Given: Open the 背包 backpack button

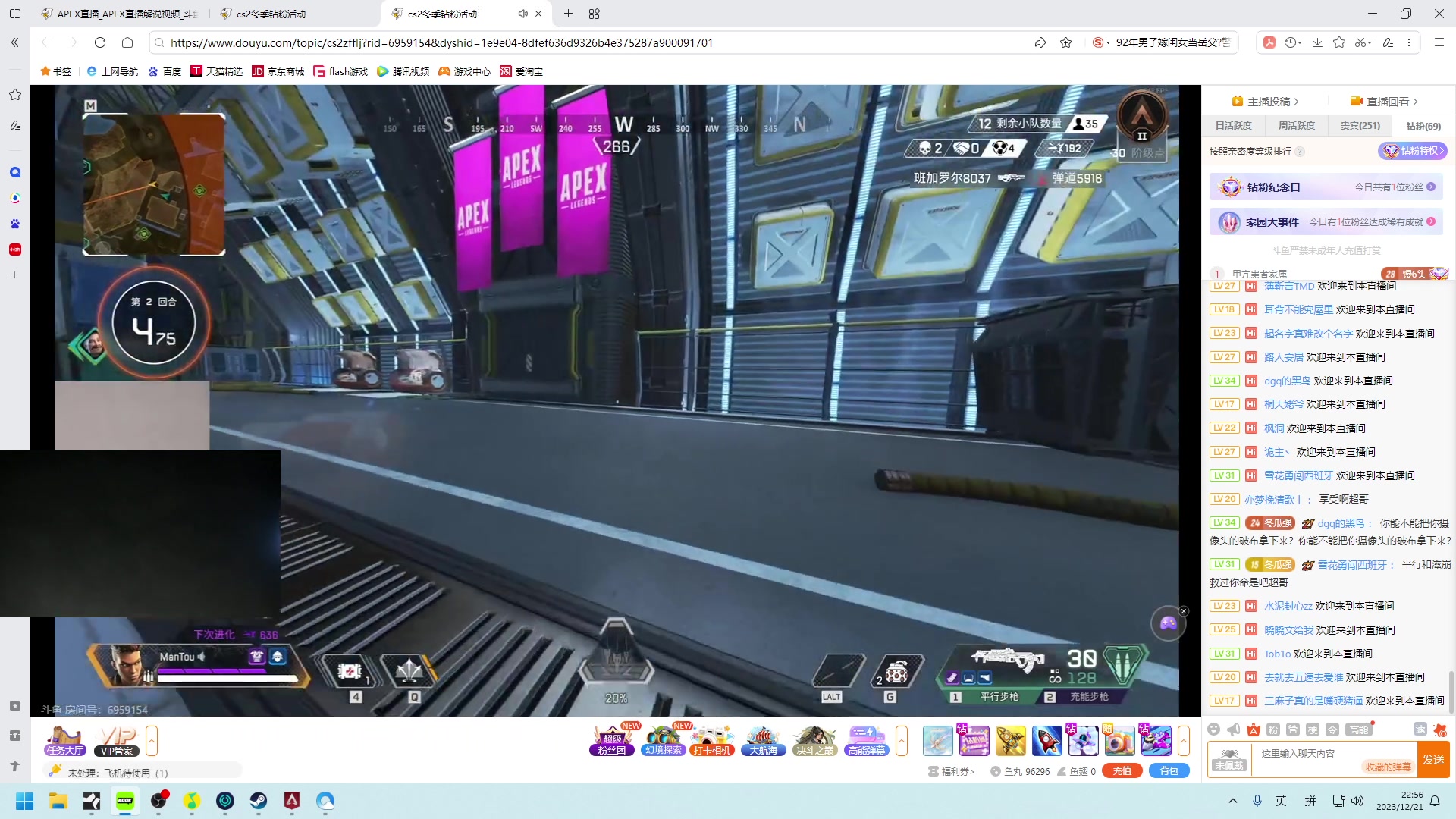Looking at the screenshot, I should pos(1169,771).
